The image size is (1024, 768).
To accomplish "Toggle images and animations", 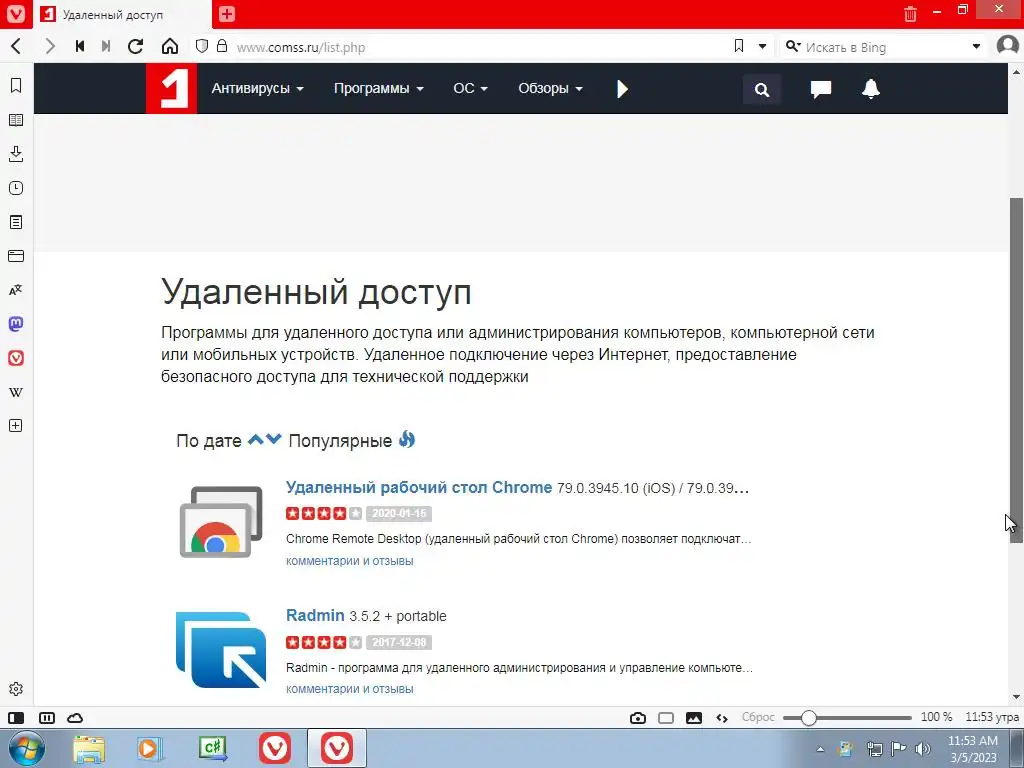I will pos(694,718).
